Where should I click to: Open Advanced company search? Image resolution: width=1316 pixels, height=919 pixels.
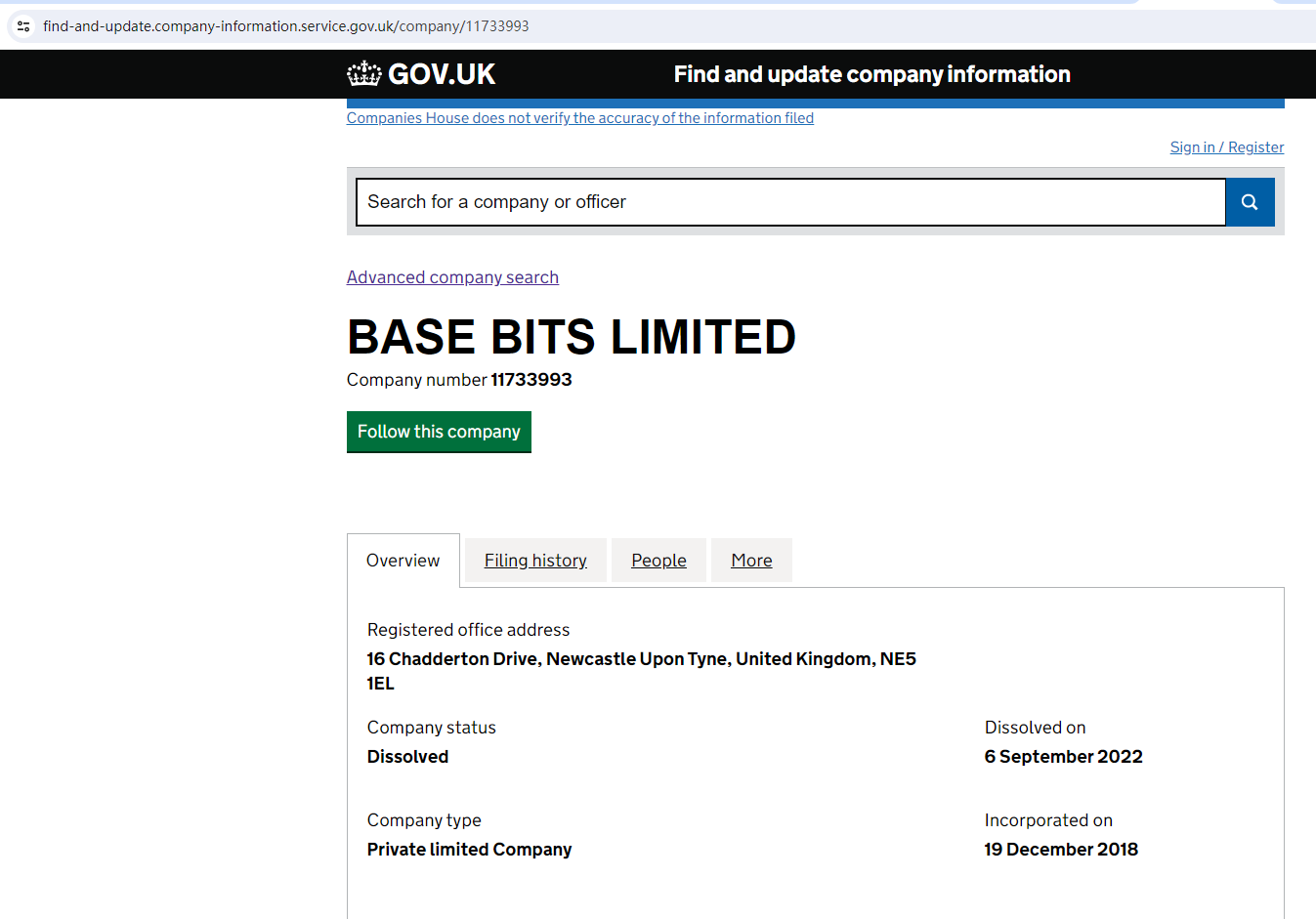pos(452,277)
